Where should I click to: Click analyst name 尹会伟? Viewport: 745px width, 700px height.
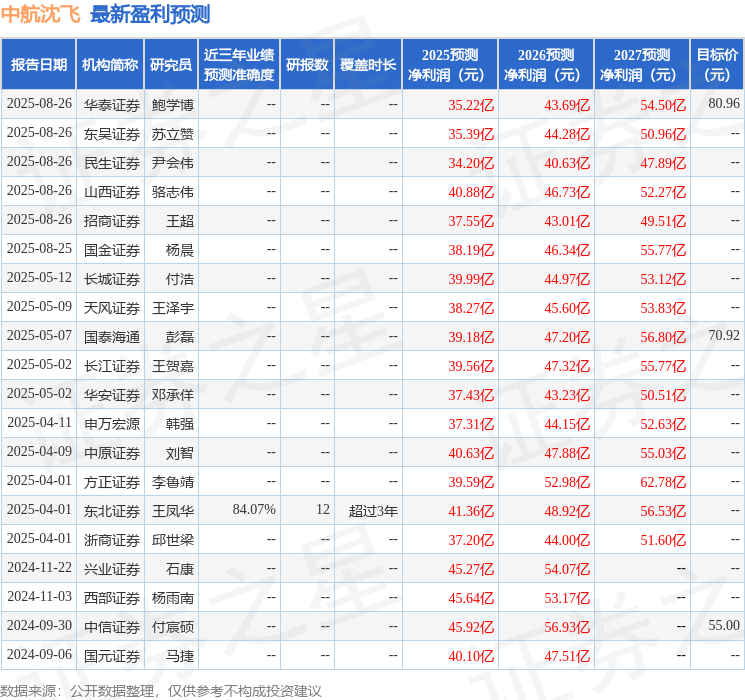[x=172, y=163]
